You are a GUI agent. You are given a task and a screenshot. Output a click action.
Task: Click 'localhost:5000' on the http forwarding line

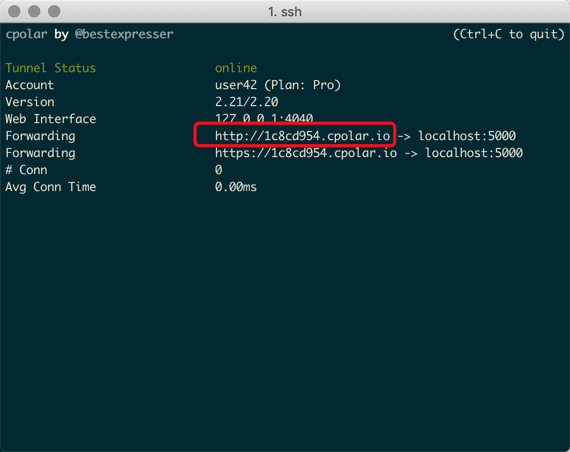click(467, 136)
